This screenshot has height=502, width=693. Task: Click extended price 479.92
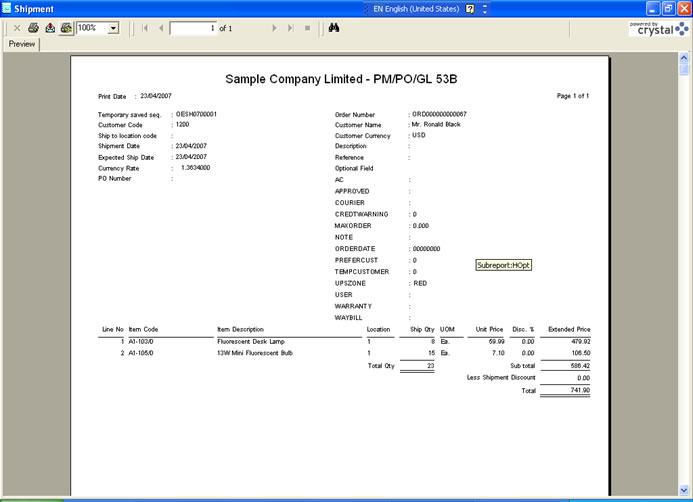[x=581, y=342]
